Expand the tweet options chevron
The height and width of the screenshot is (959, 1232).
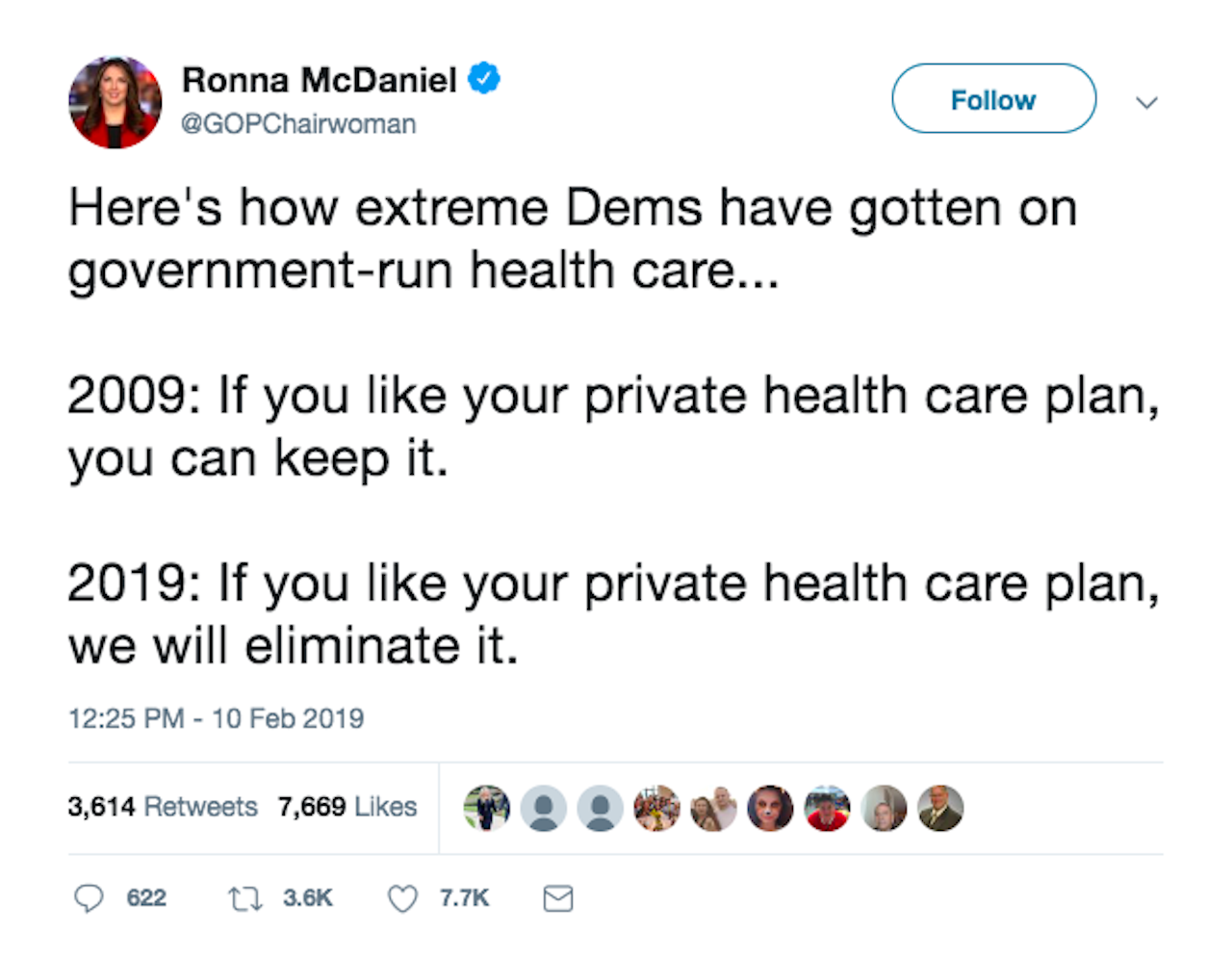click(1146, 102)
